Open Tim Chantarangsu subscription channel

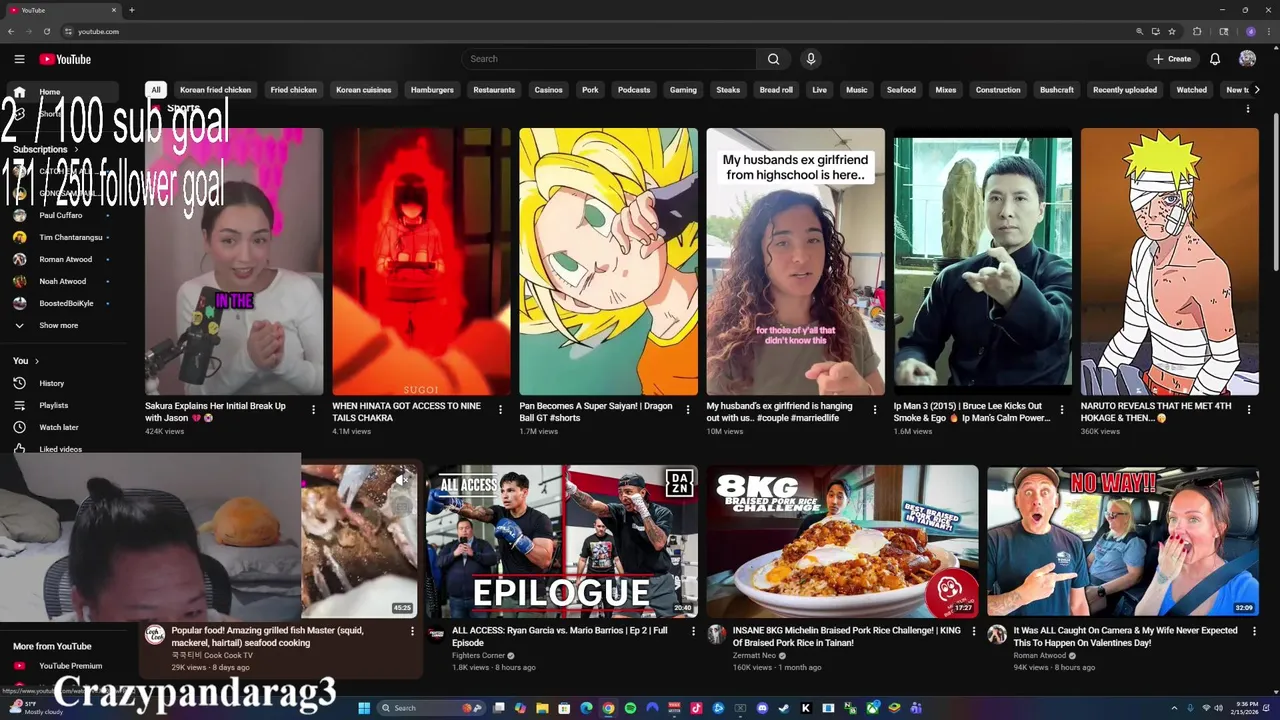(71, 237)
